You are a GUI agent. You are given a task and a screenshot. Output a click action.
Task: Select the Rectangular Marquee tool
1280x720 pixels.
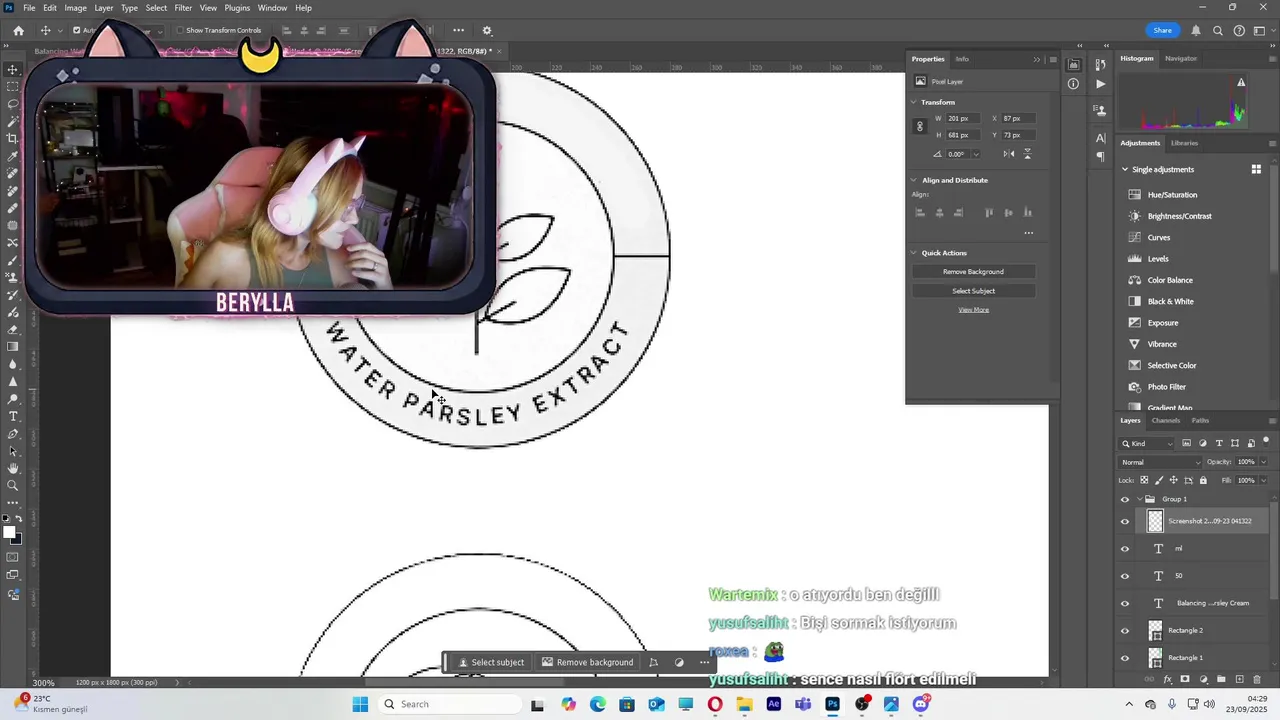tap(13, 87)
